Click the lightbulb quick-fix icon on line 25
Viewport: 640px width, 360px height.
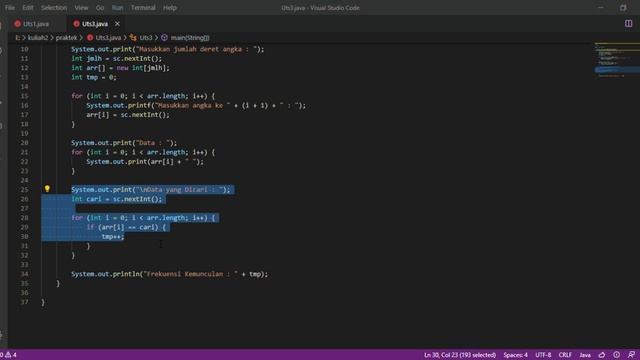tap(47, 189)
